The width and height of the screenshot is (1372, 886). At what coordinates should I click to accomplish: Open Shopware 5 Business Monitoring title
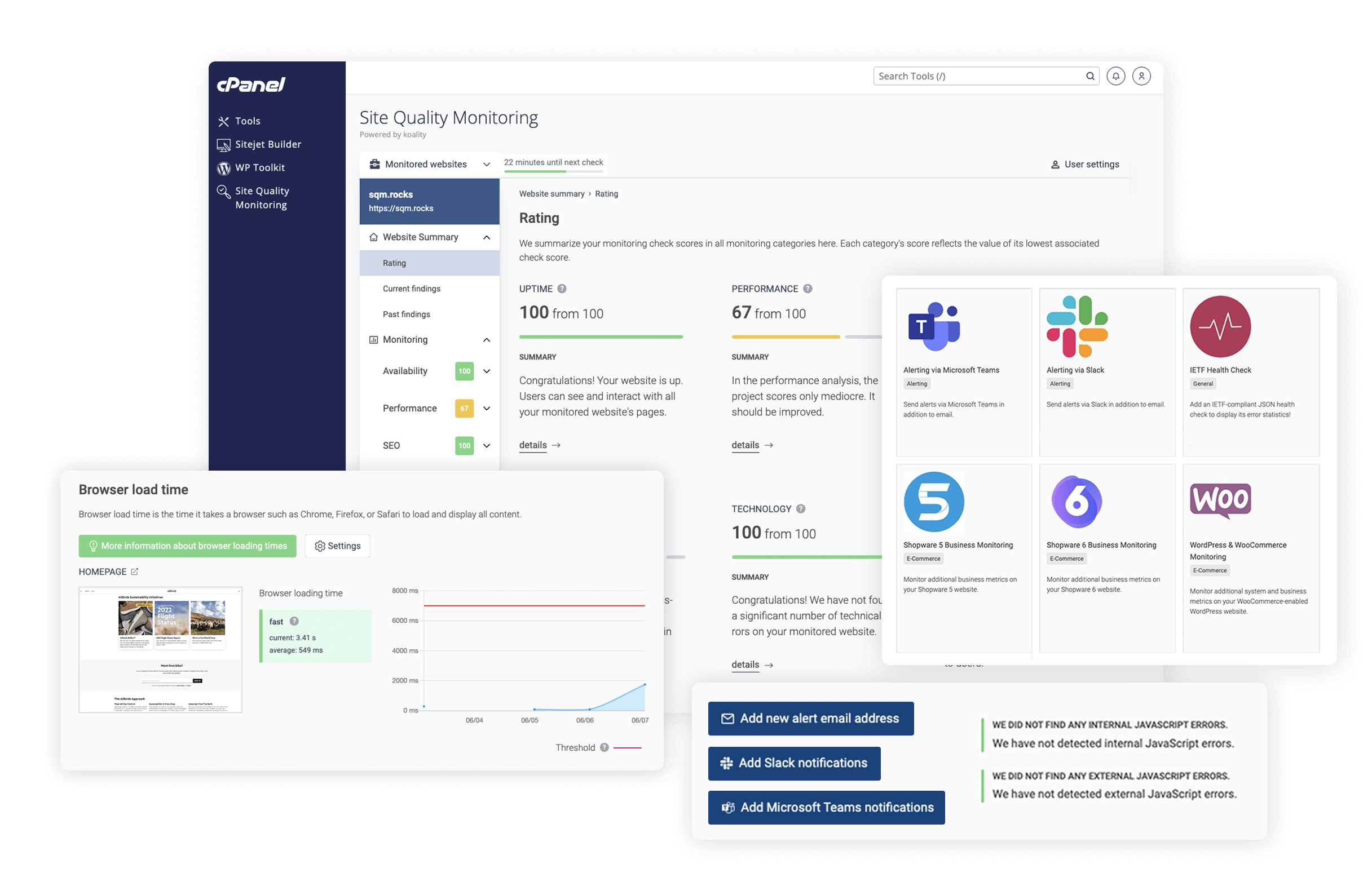click(958, 545)
